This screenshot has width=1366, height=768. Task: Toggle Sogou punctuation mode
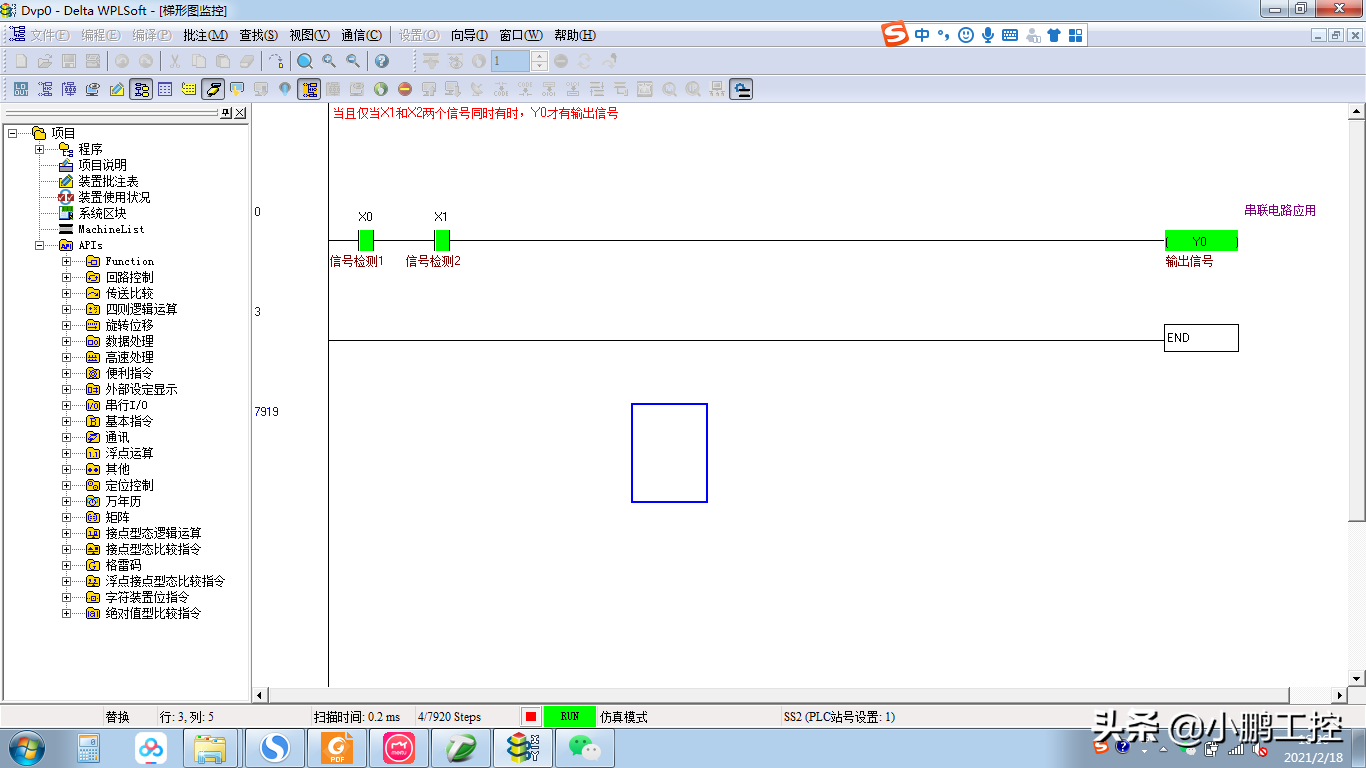pyautogui.click(x=944, y=35)
